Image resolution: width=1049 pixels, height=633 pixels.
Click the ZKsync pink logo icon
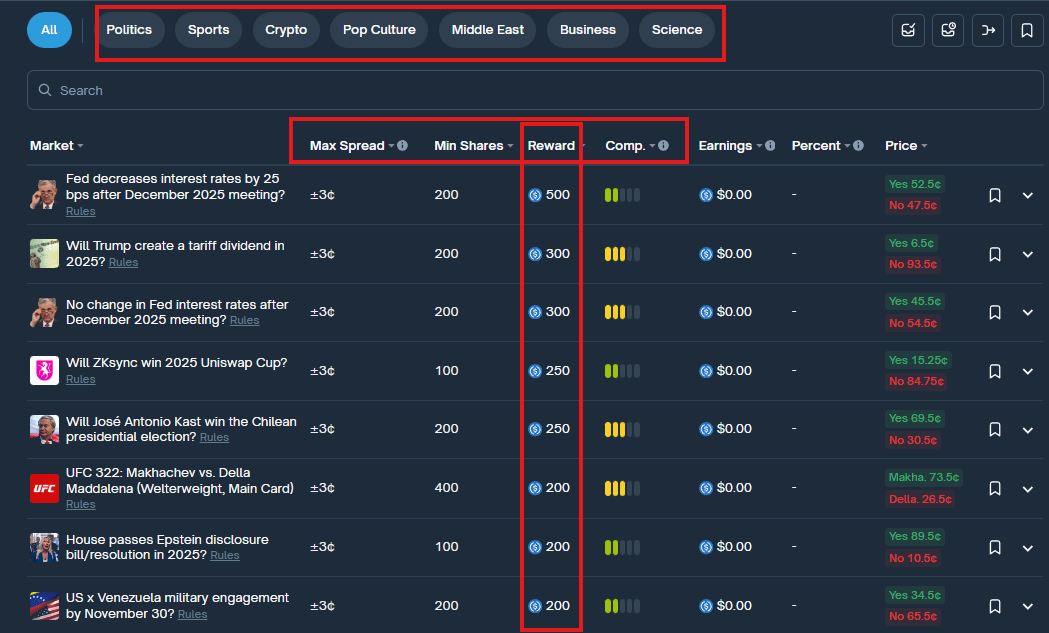pyautogui.click(x=44, y=370)
